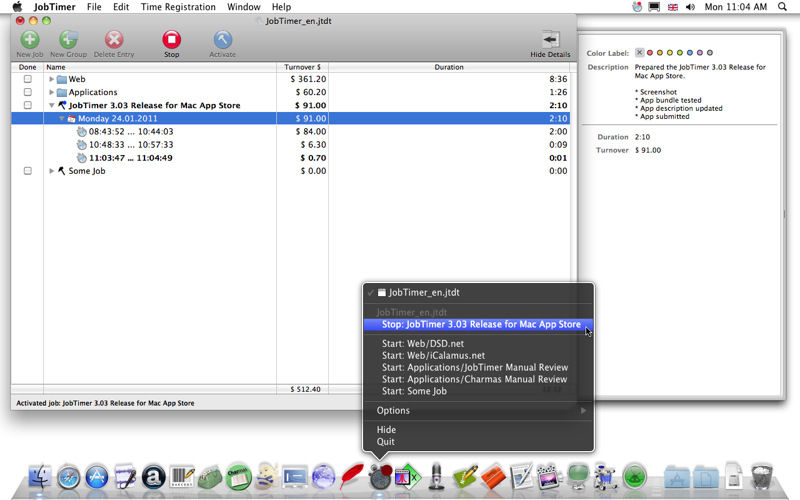Click the Applications folder icon in the job list

pyautogui.click(x=62, y=92)
